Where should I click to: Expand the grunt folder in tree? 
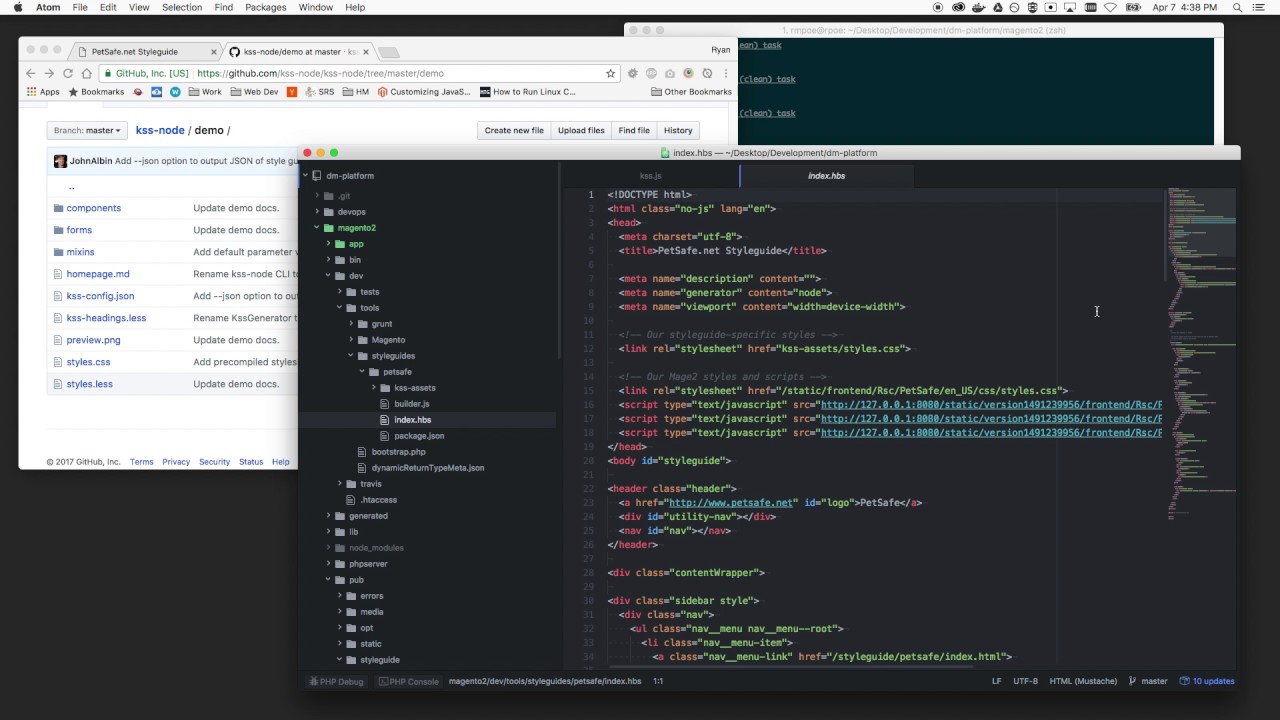351,324
